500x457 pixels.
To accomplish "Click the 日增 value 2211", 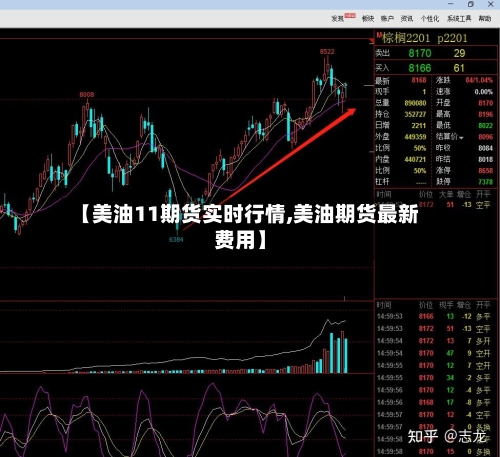I will click(x=419, y=126).
